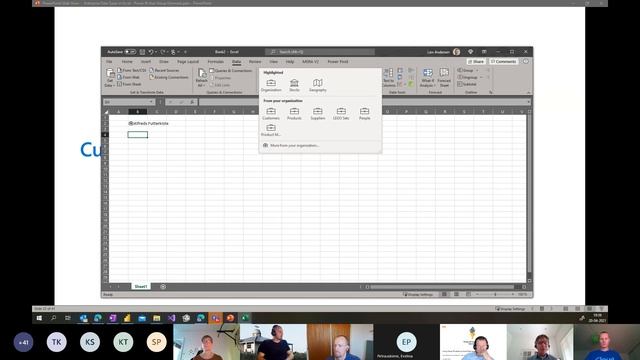Click From Sheet button
This screenshot has height=360, width=640.
pyautogui.click(x=129, y=84)
